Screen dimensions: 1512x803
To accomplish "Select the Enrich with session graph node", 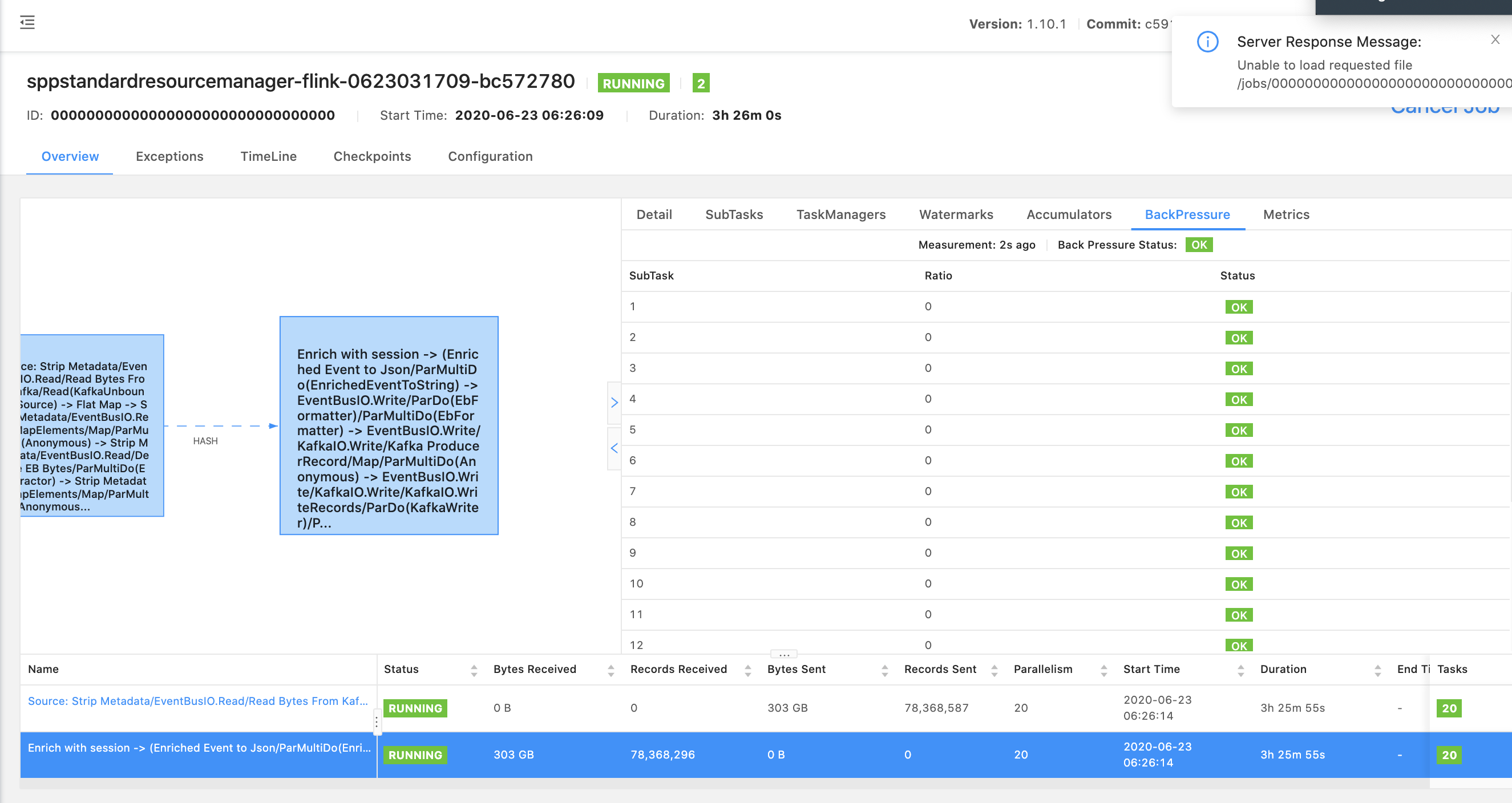I will (x=389, y=426).
